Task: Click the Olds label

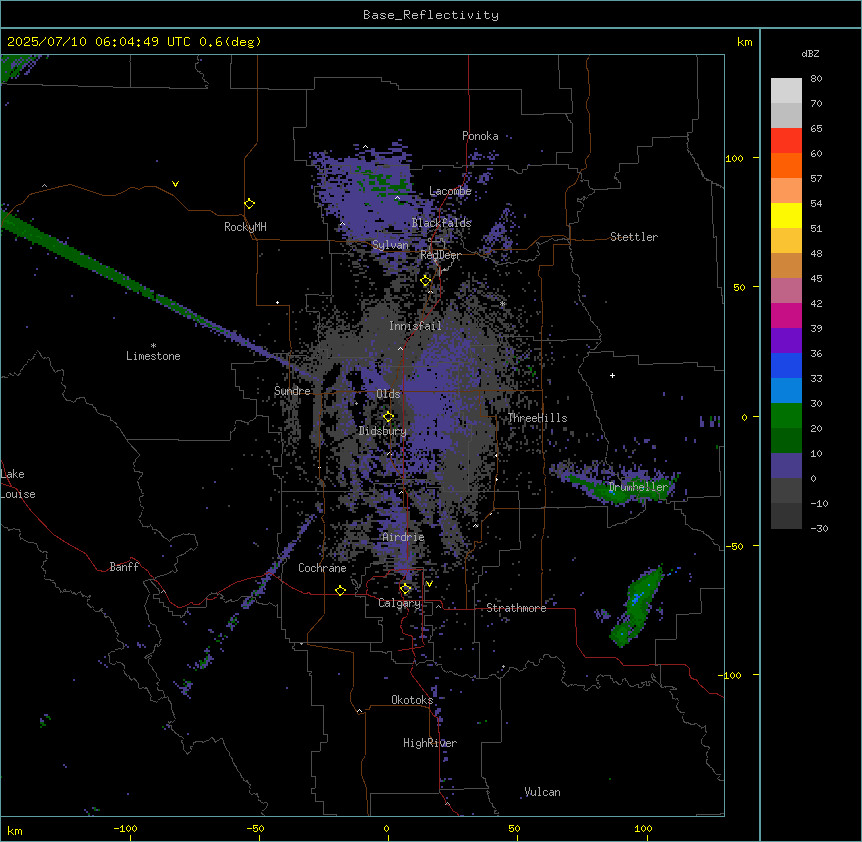Action: coord(388,394)
